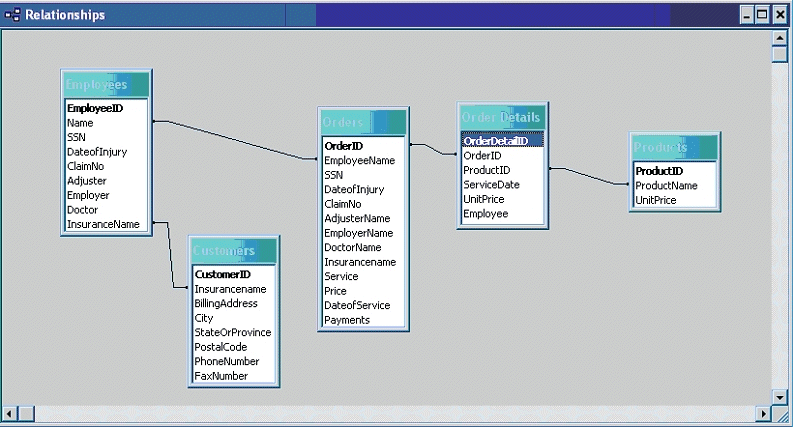Select the Products table title bar
Image resolution: width=793 pixels, height=427 pixels.
tap(675, 147)
